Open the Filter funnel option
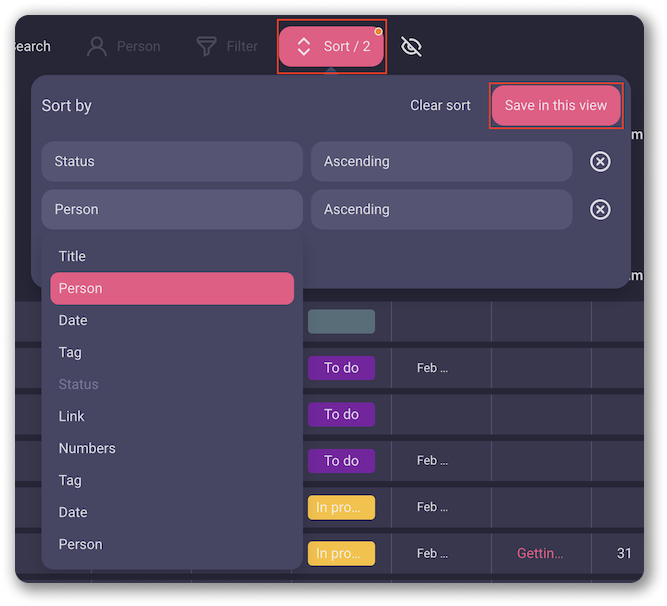 tap(227, 47)
